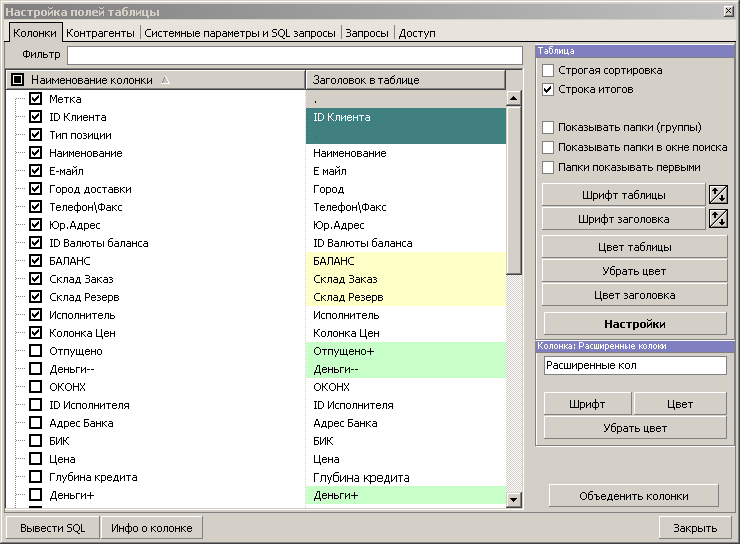Image resolution: width=740 pixels, height=544 pixels.
Task: Click the Цвет button in the column panel
Action: point(680,404)
